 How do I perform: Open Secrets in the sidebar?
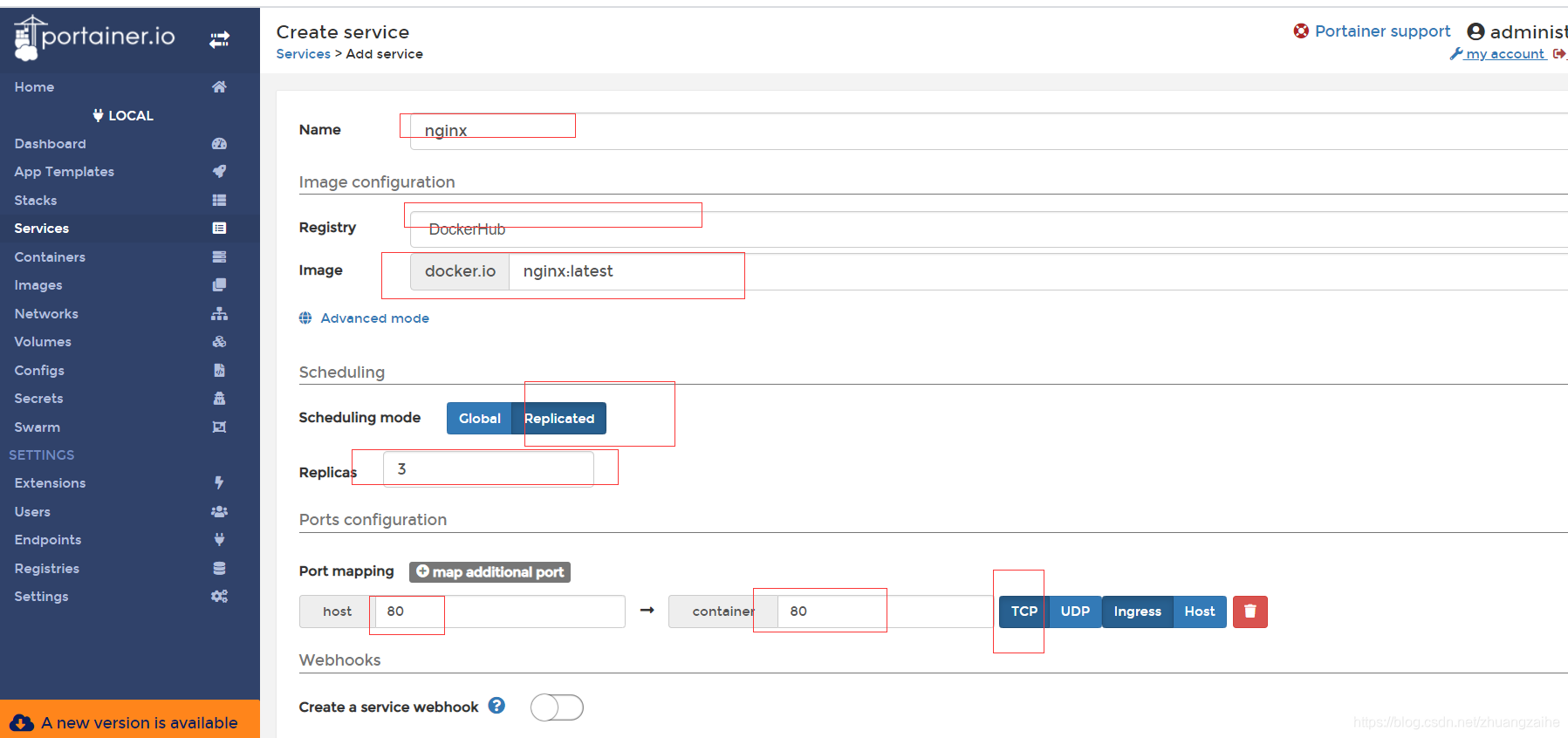(38, 399)
